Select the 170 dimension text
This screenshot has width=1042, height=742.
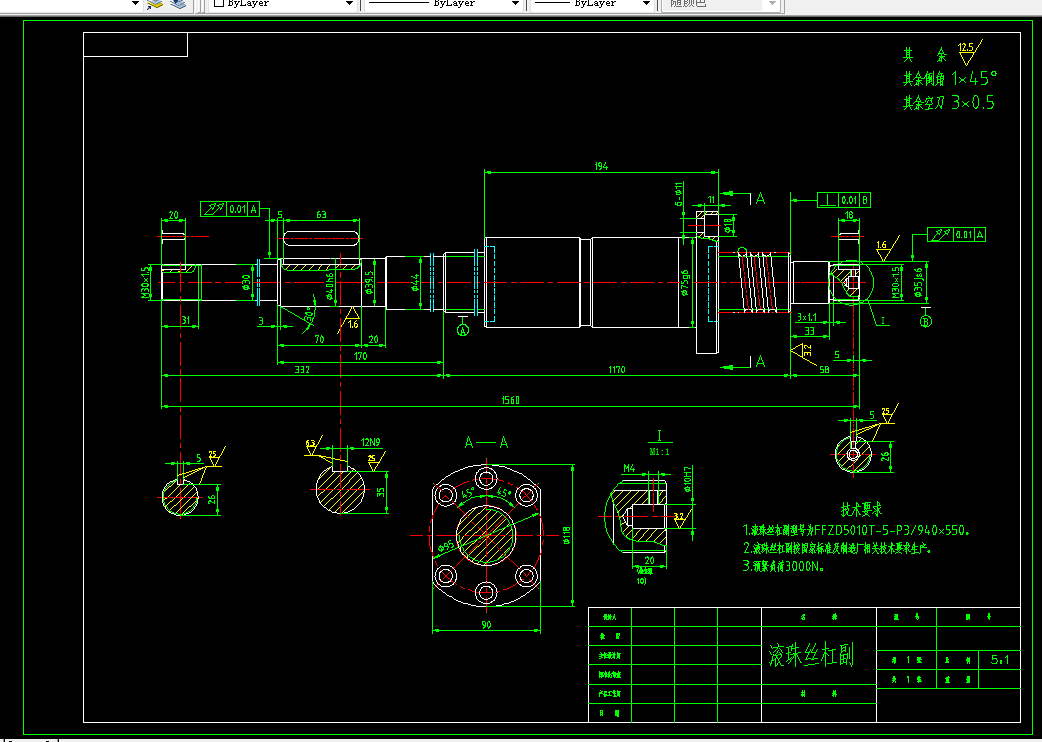pyautogui.click(x=360, y=356)
